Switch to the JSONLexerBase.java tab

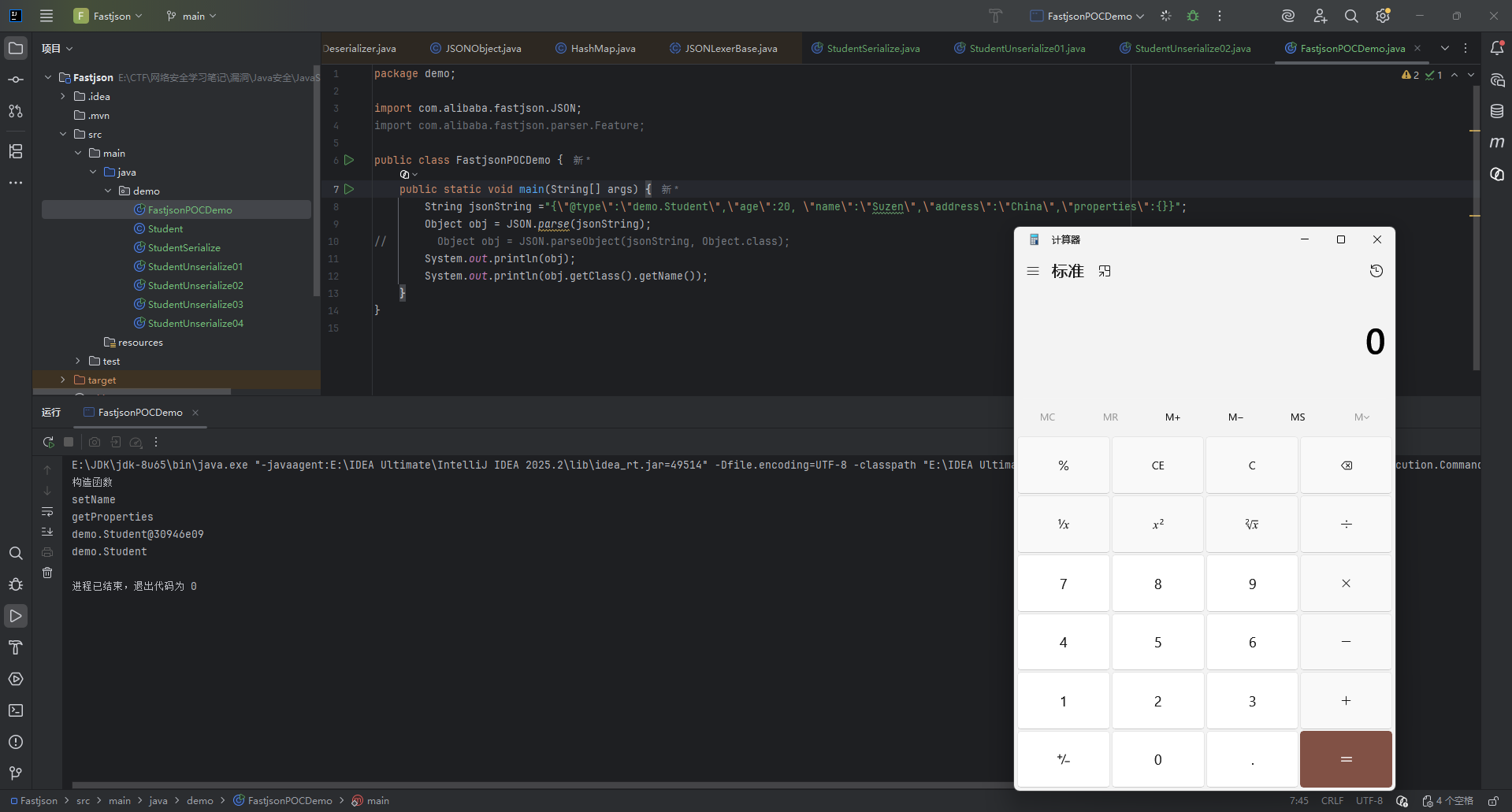click(723, 48)
